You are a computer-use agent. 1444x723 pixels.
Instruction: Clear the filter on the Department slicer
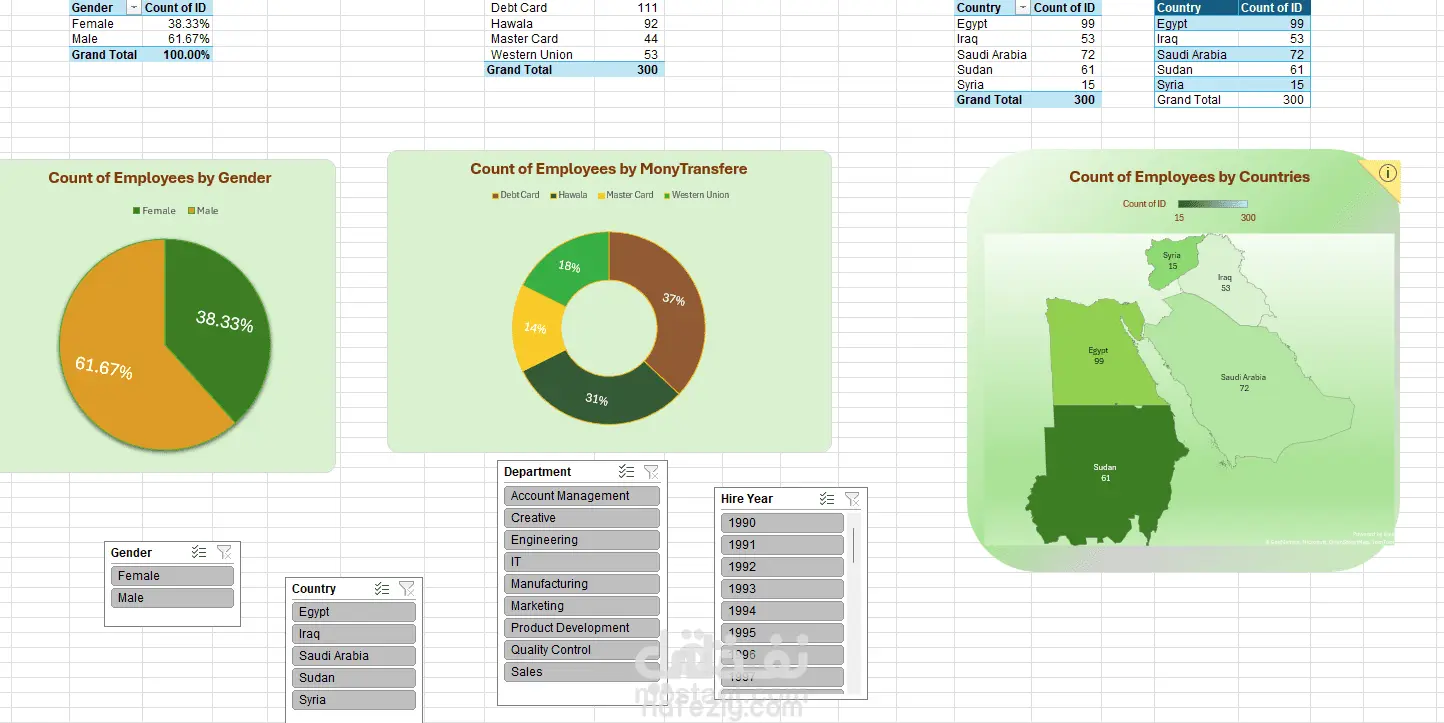pyautogui.click(x=651, y=472)
